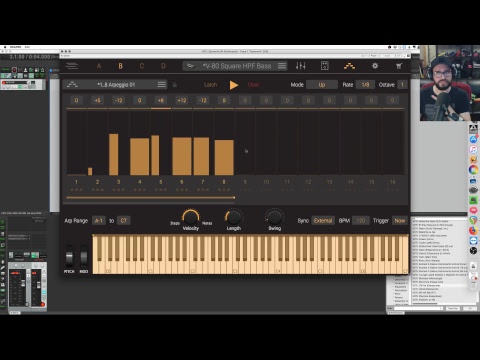480x360 pixels.
Task: Adjust step 8 velocity bar
Action: coord(224,157)
